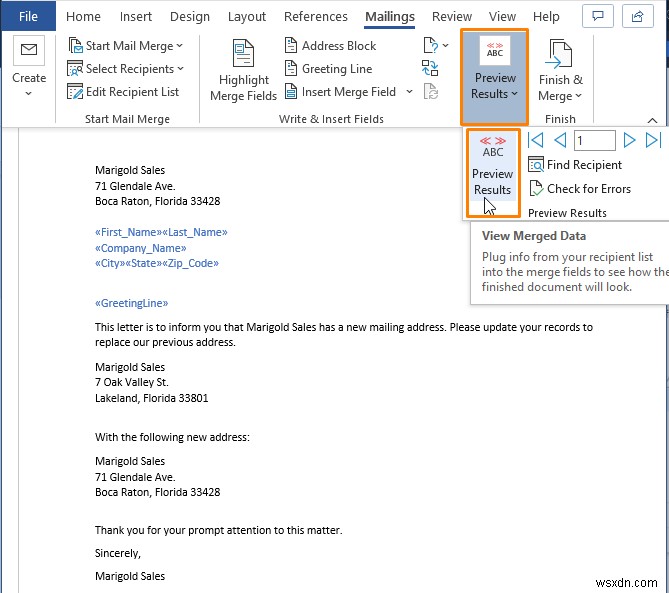
Task: Select the Mailings tab
Action: 390,17
